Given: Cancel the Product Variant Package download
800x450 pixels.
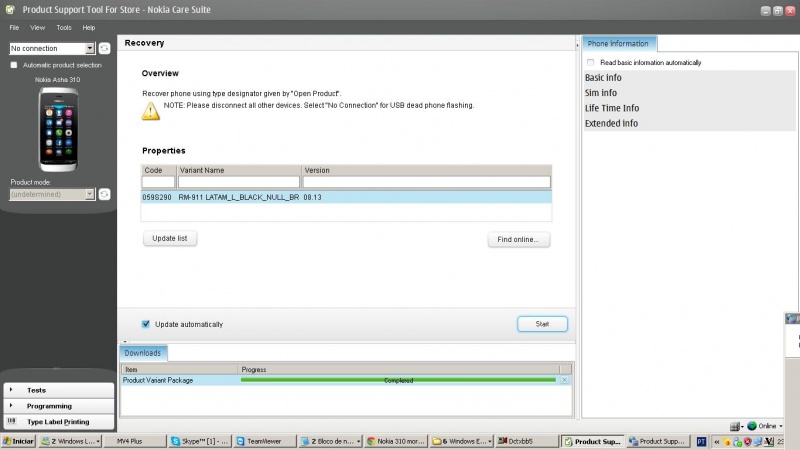Looking at the screenshot, I should click(565, 380).
